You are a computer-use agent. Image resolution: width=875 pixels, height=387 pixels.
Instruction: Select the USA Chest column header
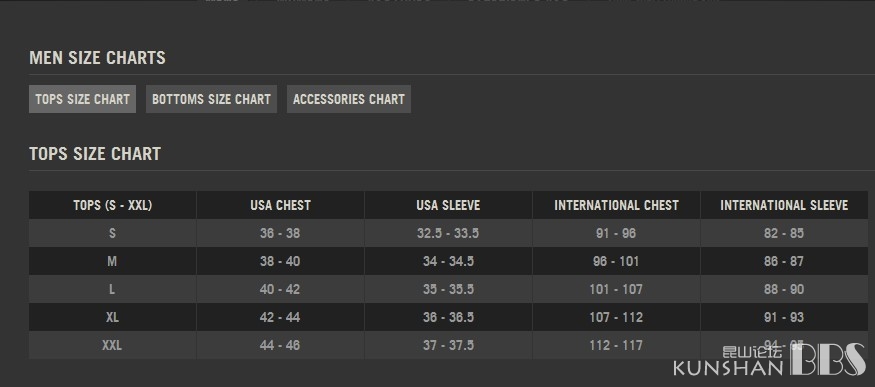280,205
